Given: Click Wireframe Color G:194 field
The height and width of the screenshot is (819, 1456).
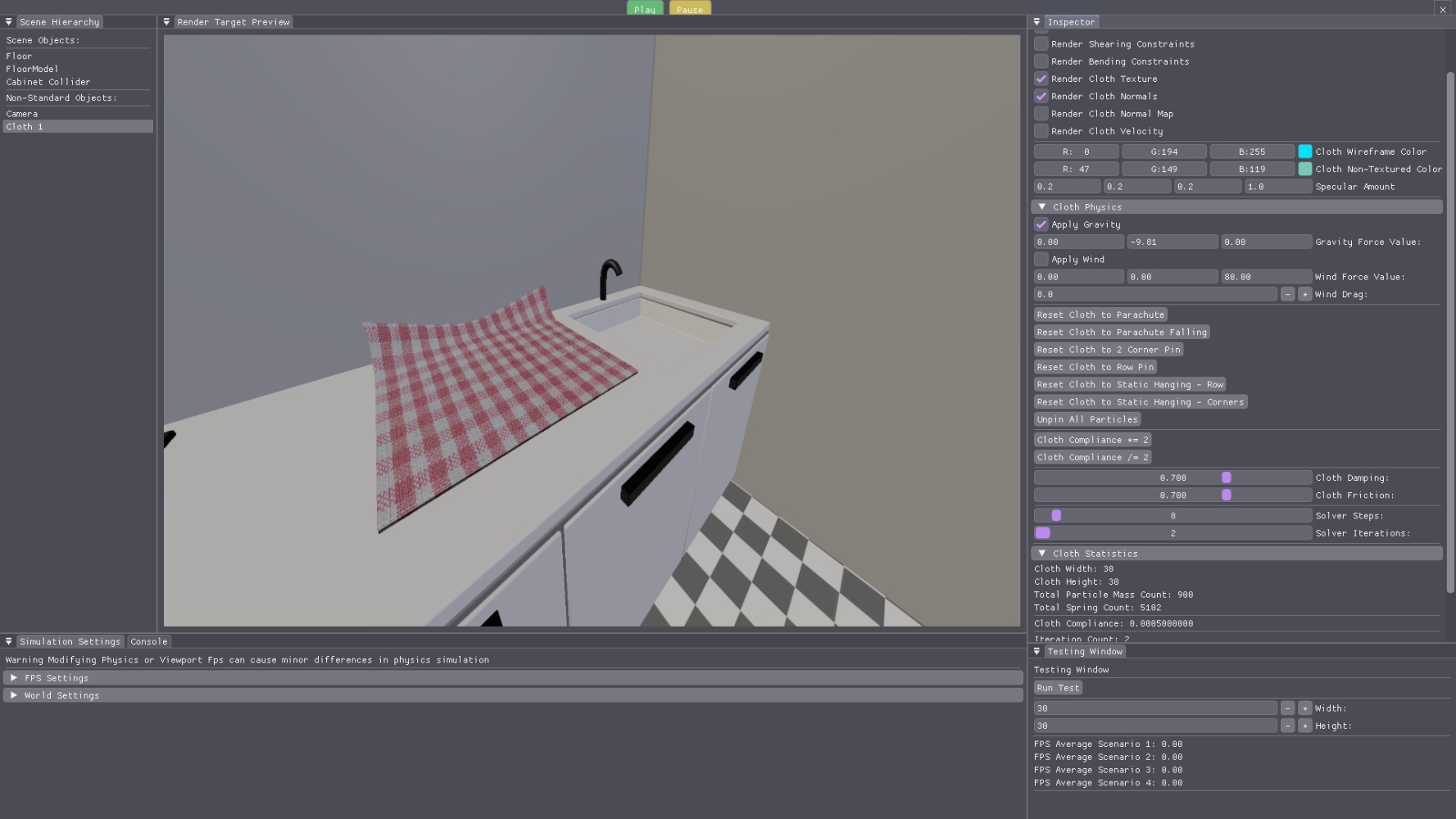Looking at the screenshot, I should click(x=1163, y=152).
